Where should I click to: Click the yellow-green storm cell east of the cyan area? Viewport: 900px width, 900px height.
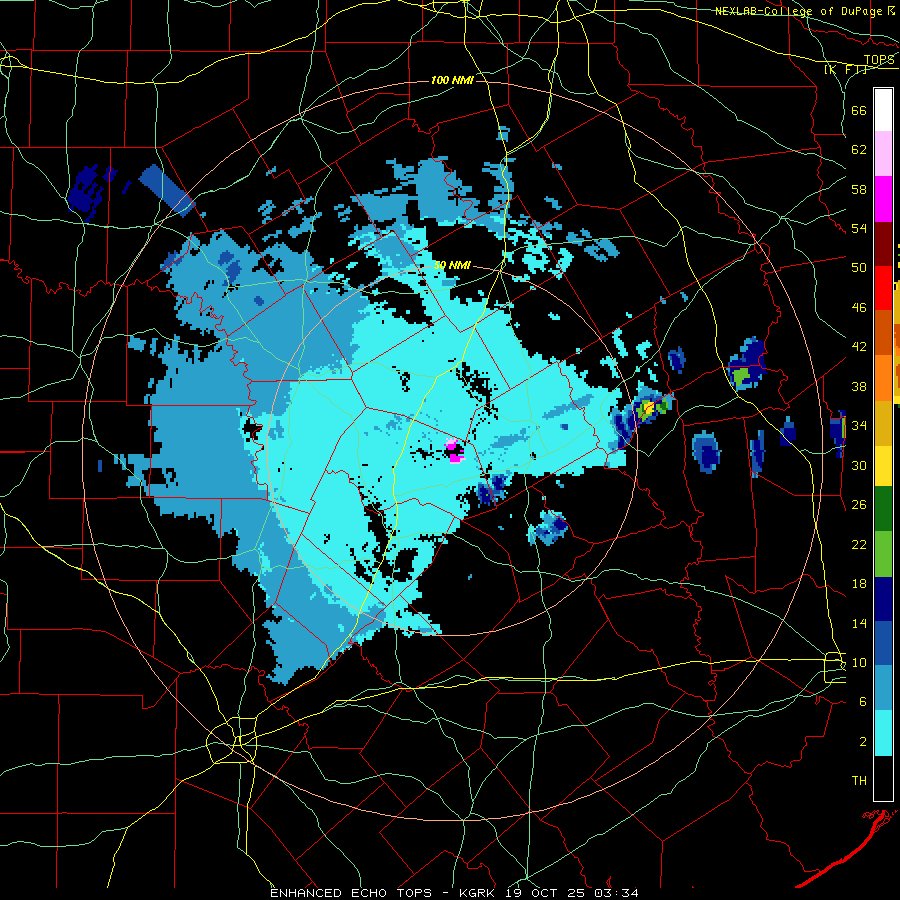(650, 408)
